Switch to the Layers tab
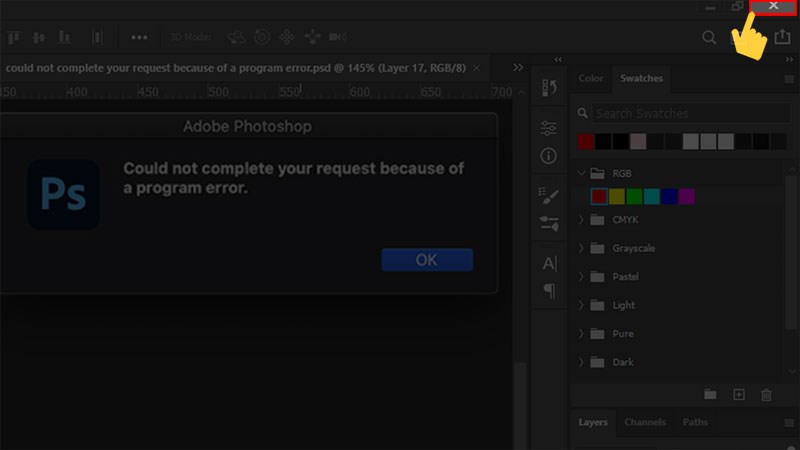 coord(593,422)
